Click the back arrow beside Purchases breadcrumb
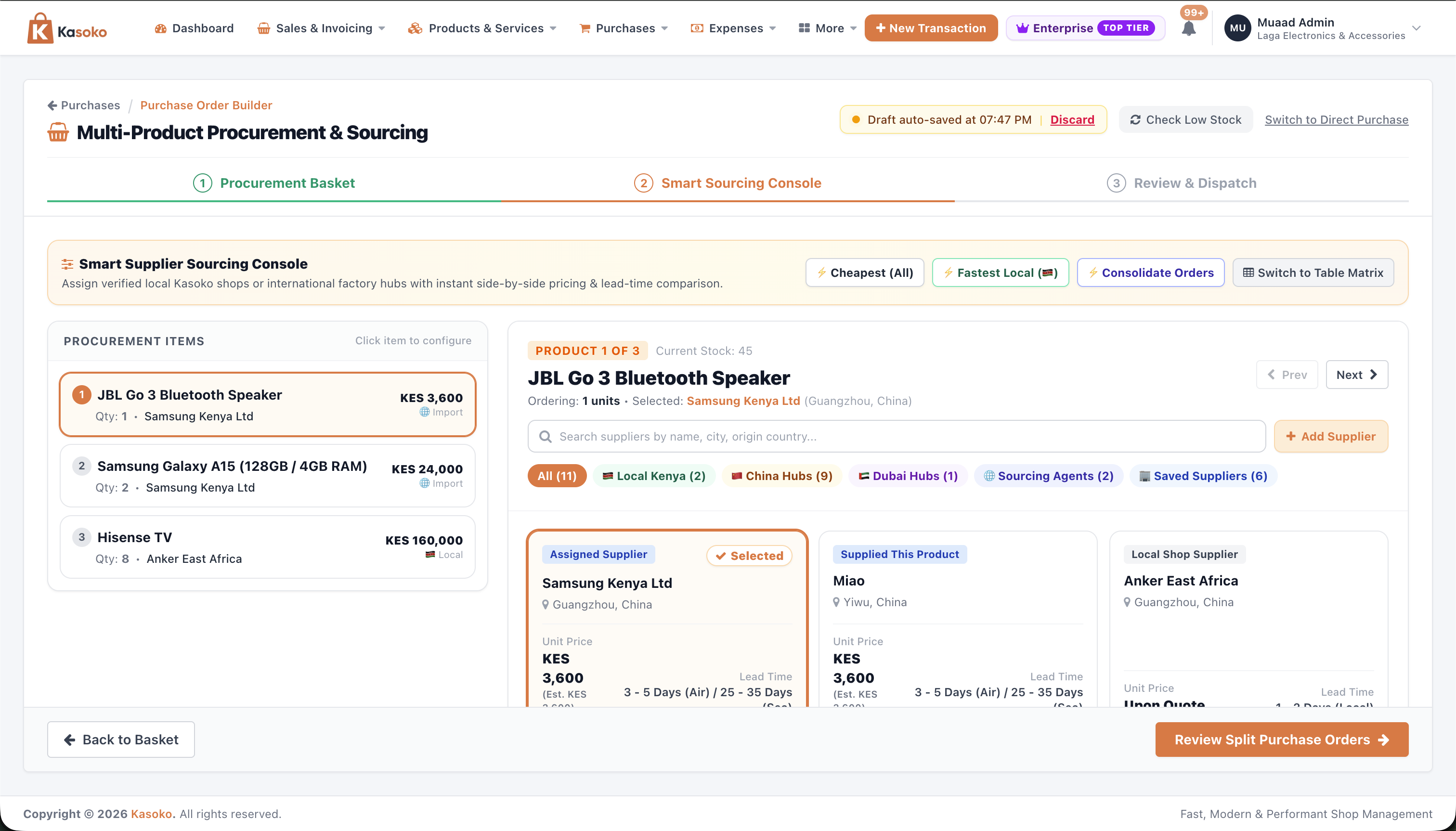This screenshot has height=831, width=1456. [52, 105]
